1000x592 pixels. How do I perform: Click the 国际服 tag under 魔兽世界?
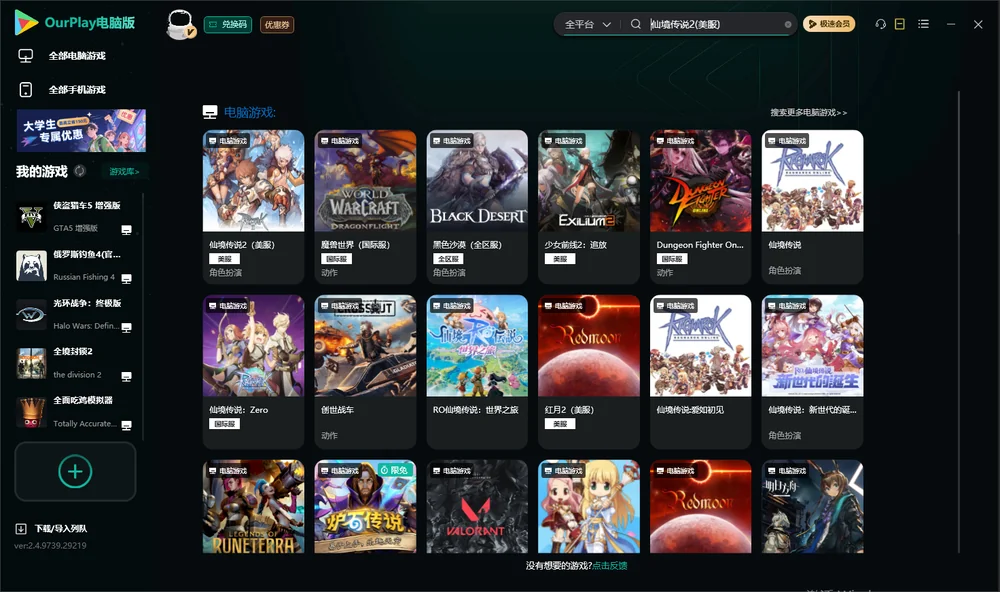(x=336, y=259)
